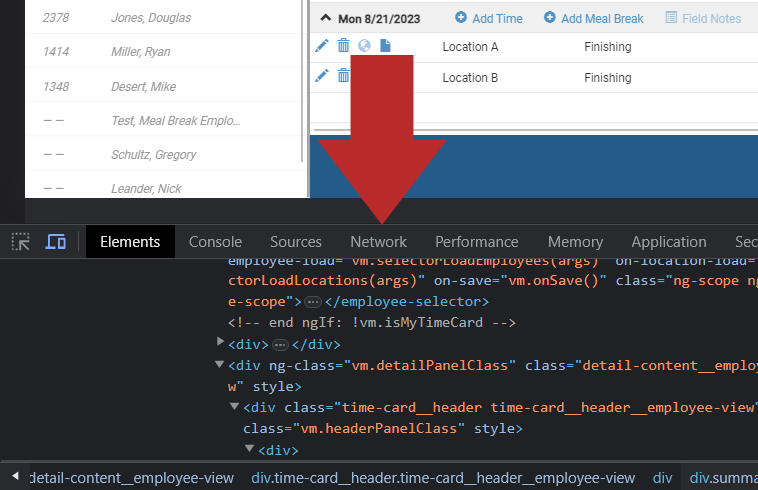Click the end ngIf comment line
This screenshot has height=490, width=758.
[x=372, y=323]
